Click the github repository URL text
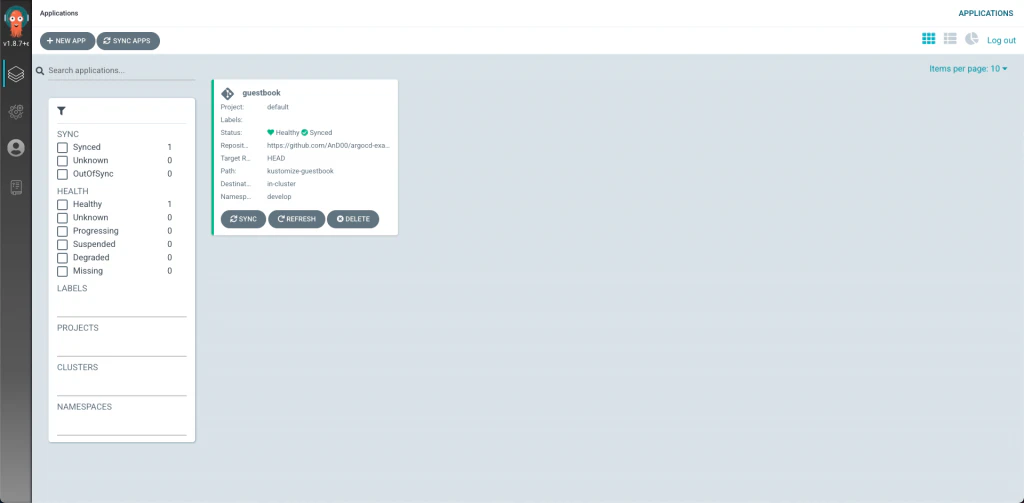The image size is (1024, 503). (328, 145)
